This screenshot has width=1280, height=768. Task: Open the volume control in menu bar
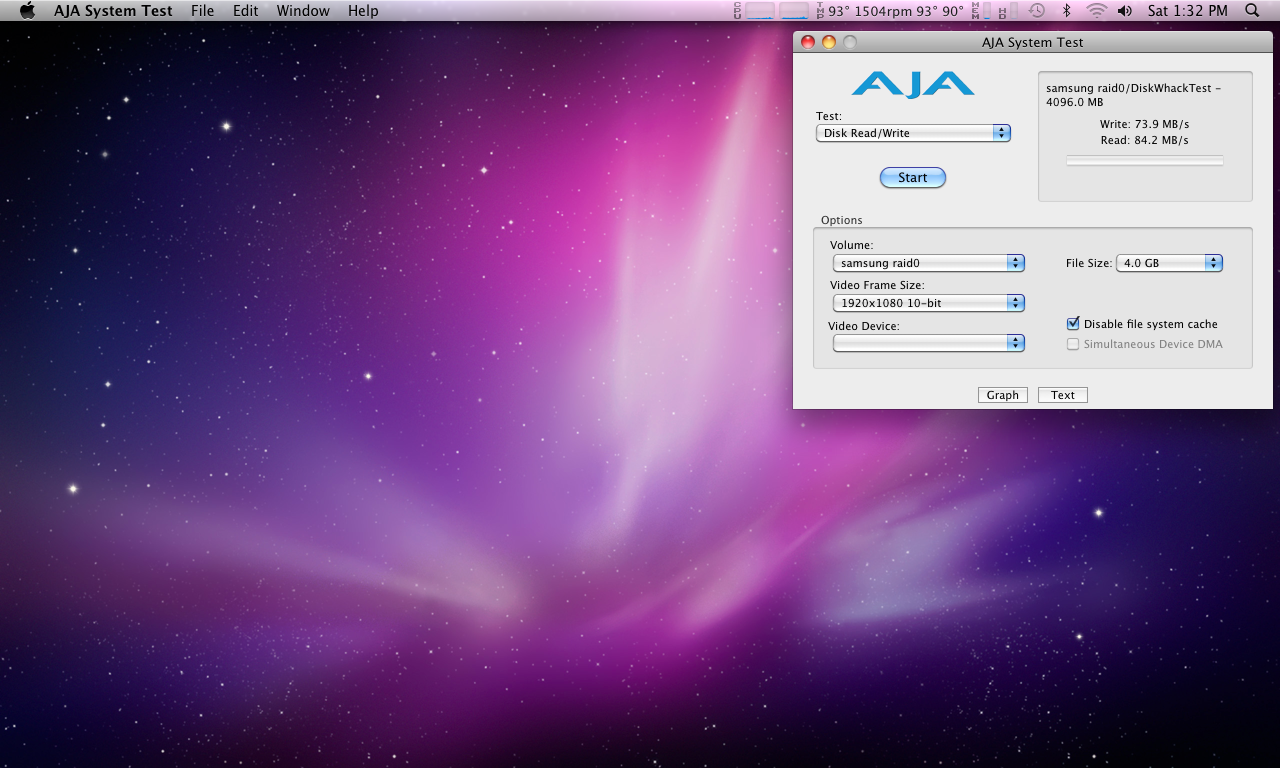pyautogui.click(x=1125, y=10)
